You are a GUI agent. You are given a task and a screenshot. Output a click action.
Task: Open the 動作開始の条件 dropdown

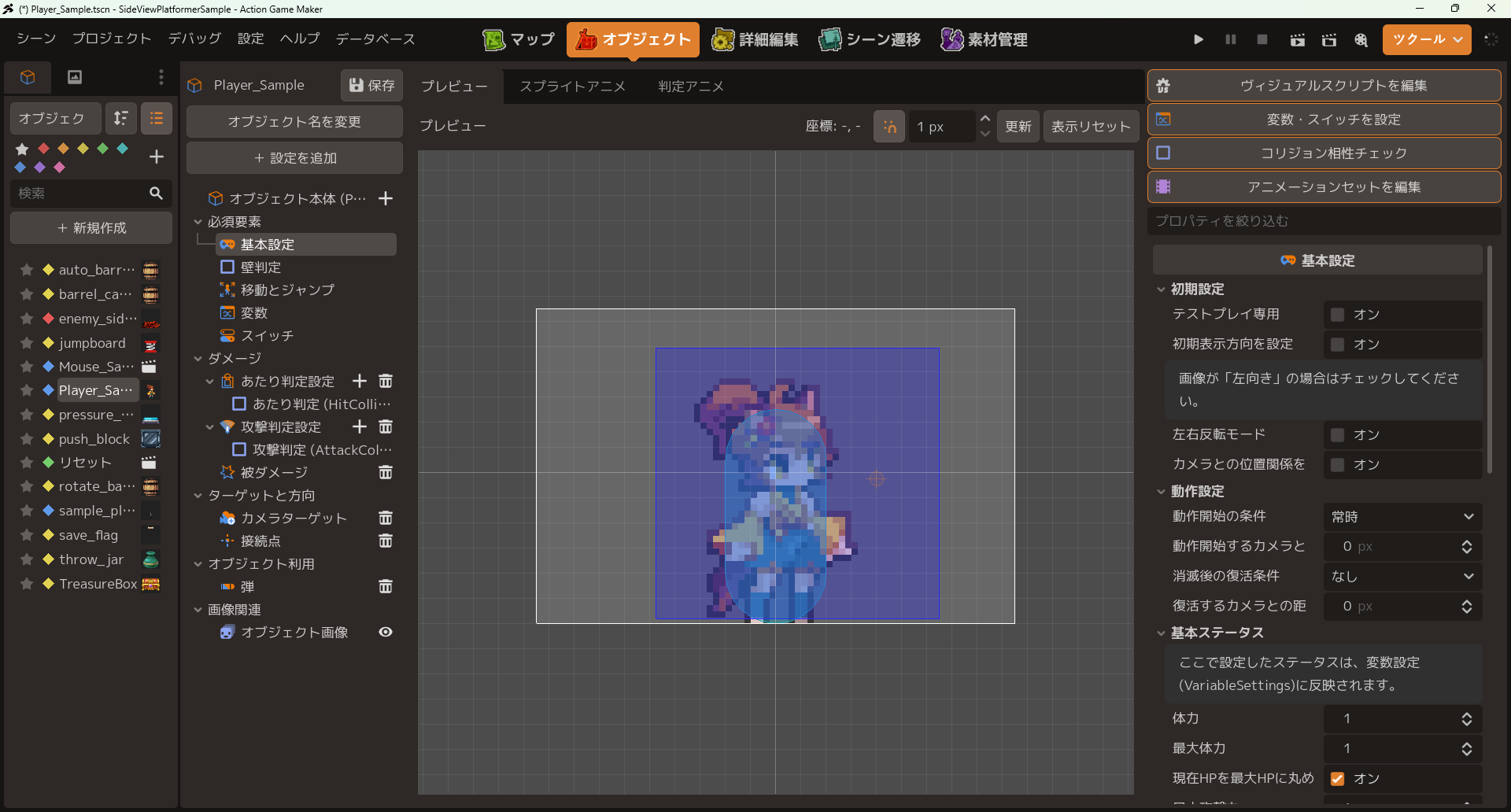(1402, 517)
